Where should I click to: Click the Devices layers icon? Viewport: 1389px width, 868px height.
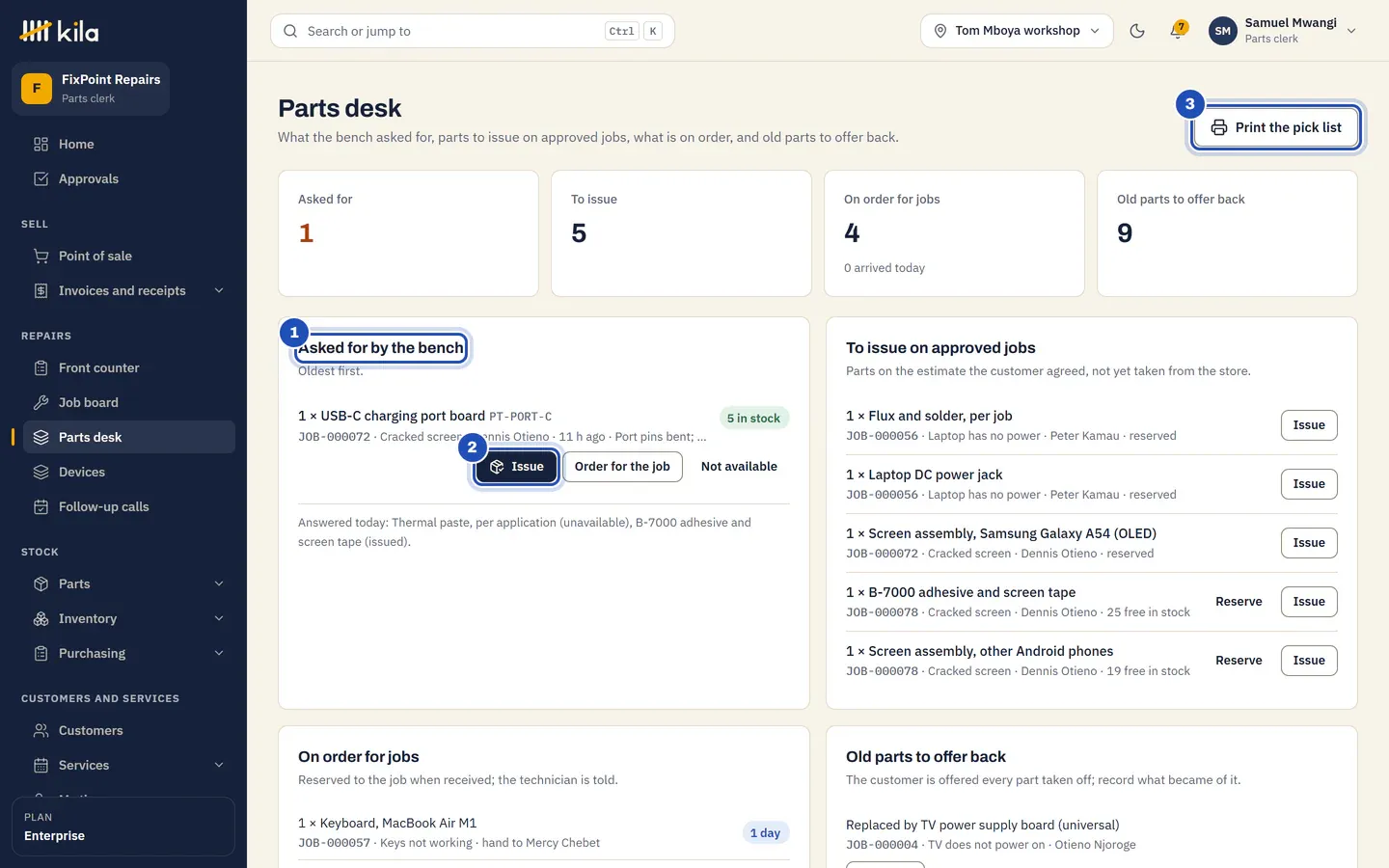[x=41, y=473]
